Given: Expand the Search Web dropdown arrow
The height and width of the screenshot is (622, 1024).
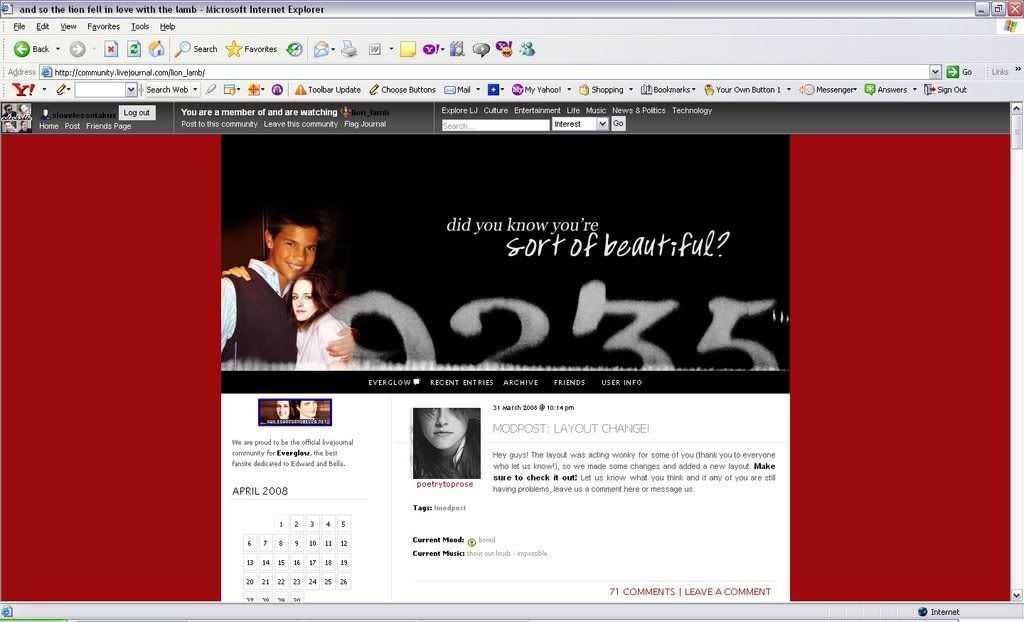Looking at the screenshot, I should tap(195, 90).
